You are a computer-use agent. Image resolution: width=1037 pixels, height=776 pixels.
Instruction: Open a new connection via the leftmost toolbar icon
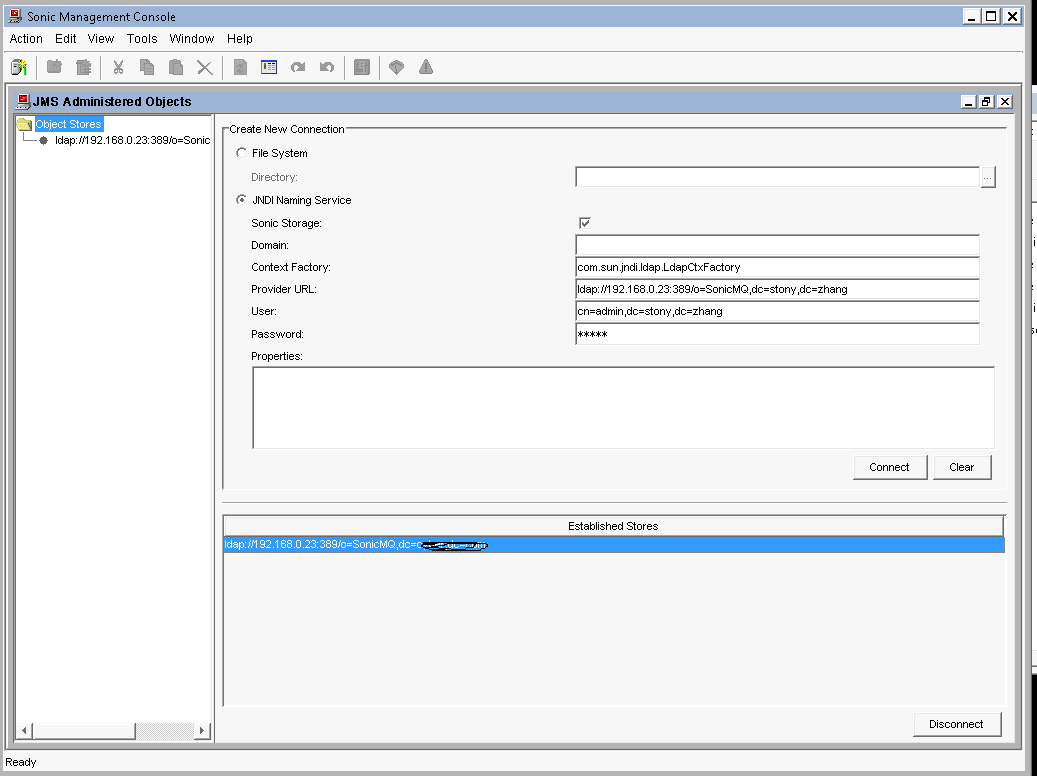(x=19, y=67)
